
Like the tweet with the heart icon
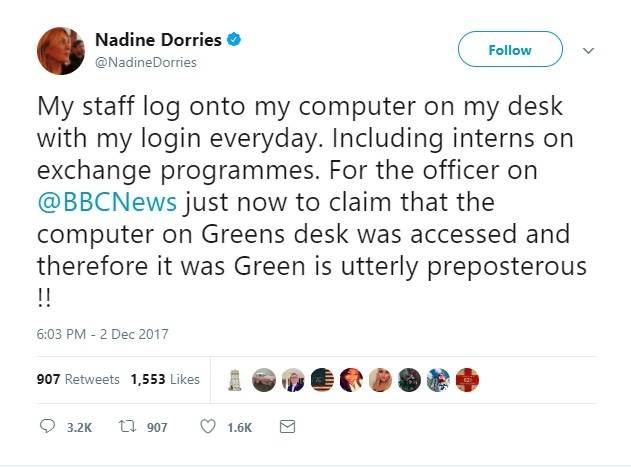tap(208, 426)
